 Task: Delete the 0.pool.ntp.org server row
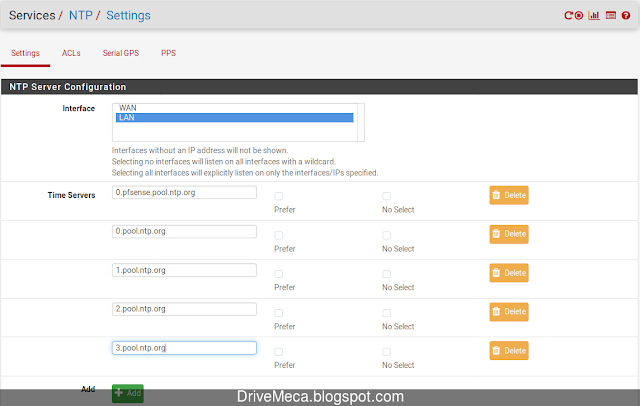coord(509,234)
